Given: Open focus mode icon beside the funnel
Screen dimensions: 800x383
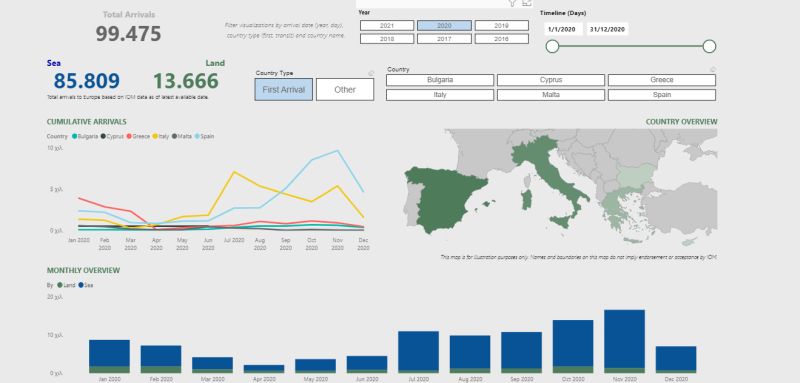Looking at the screenshot, I should (527, 3).
